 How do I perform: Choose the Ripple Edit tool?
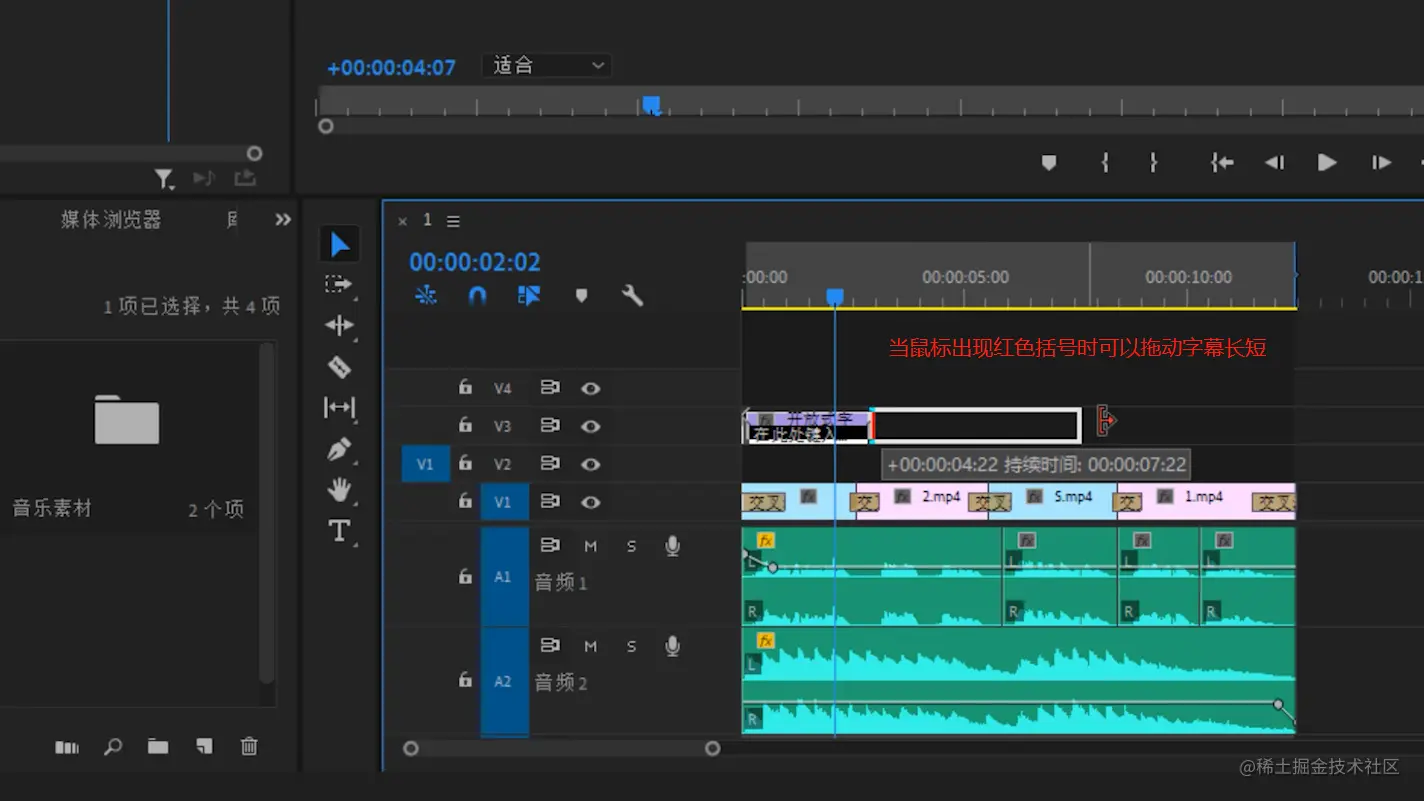(339, 325)
